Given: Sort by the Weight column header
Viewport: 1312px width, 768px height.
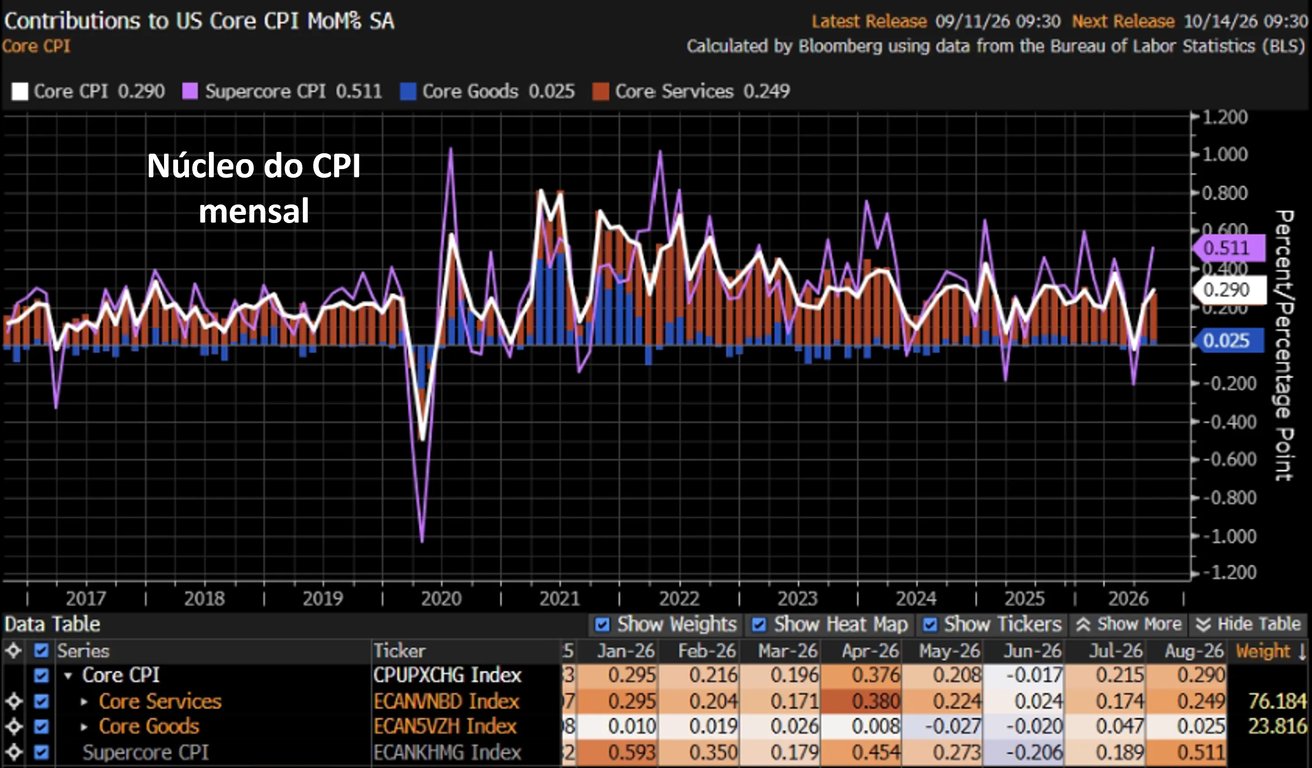Looking at the screenshot, I should [1269, 651].
